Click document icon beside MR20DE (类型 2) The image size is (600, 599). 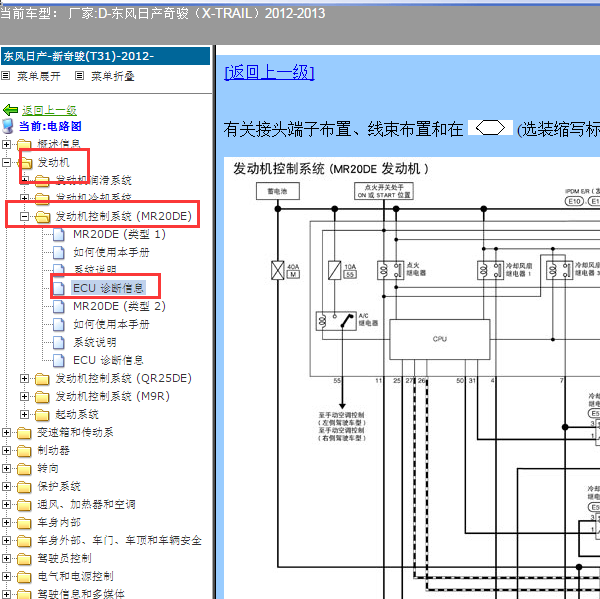point(59,306)
